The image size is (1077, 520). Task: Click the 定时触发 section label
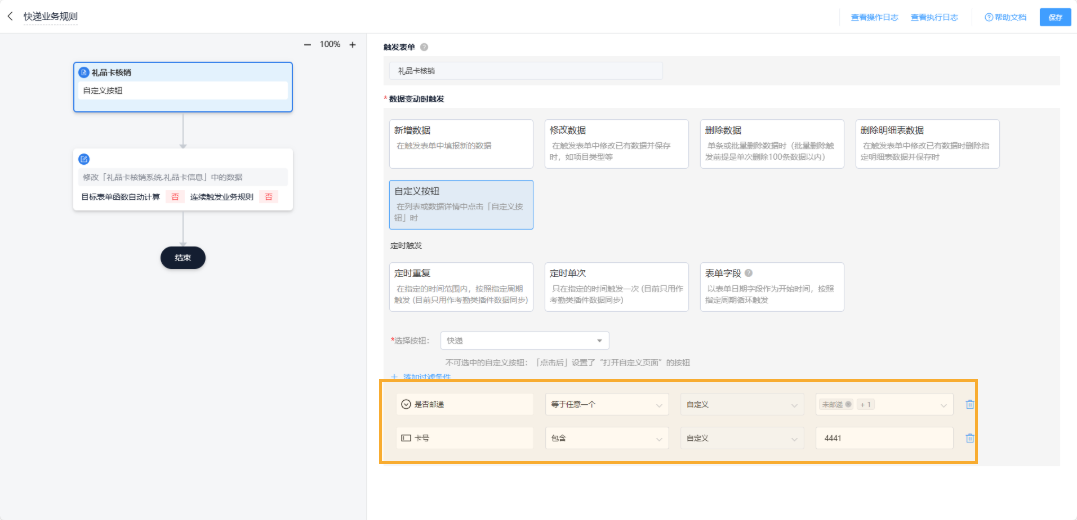[x=404, y=245]
